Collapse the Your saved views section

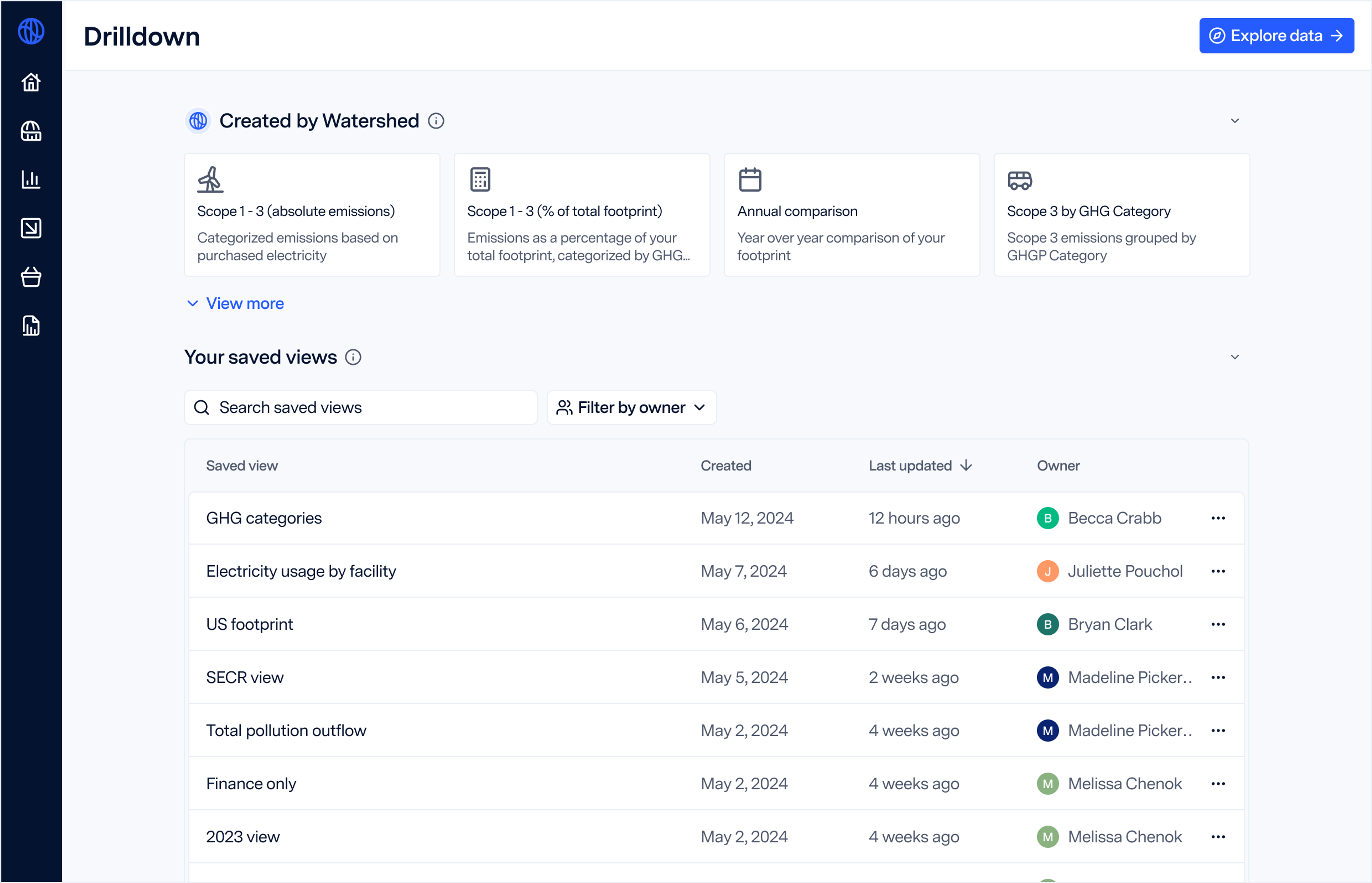[1235, 357]
